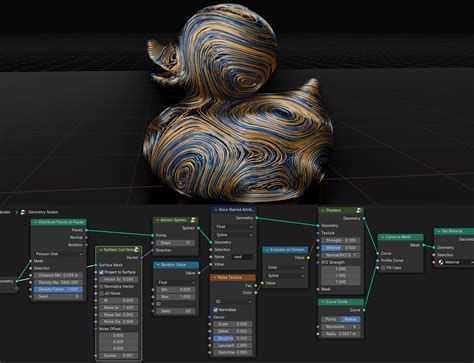Screen dimensions: 474x363
Task: Click the Seed field in Random Value
Action: coord(176,311)
